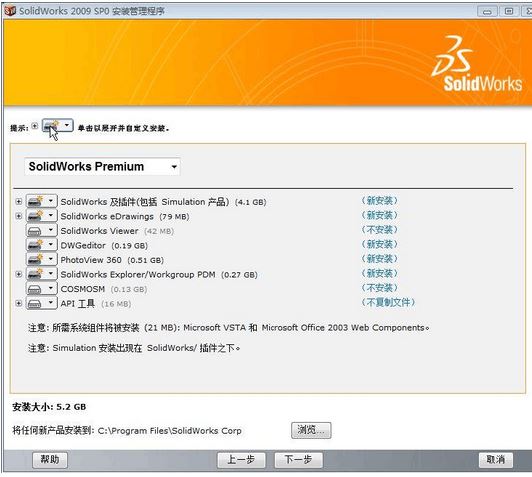Select the SolidWorks Viewer (42 MB) row text
The image size is (532, 477).
117,231
